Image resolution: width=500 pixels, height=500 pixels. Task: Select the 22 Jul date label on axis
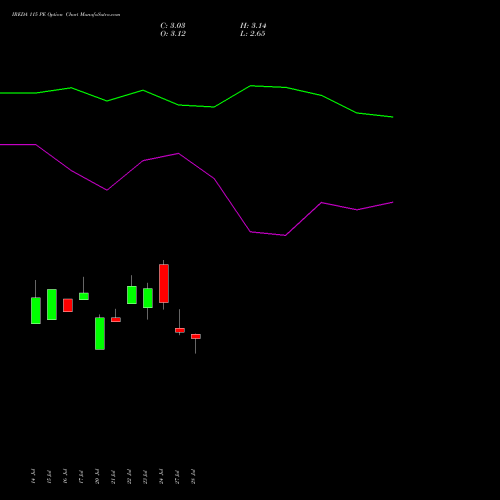click(129, 476)
